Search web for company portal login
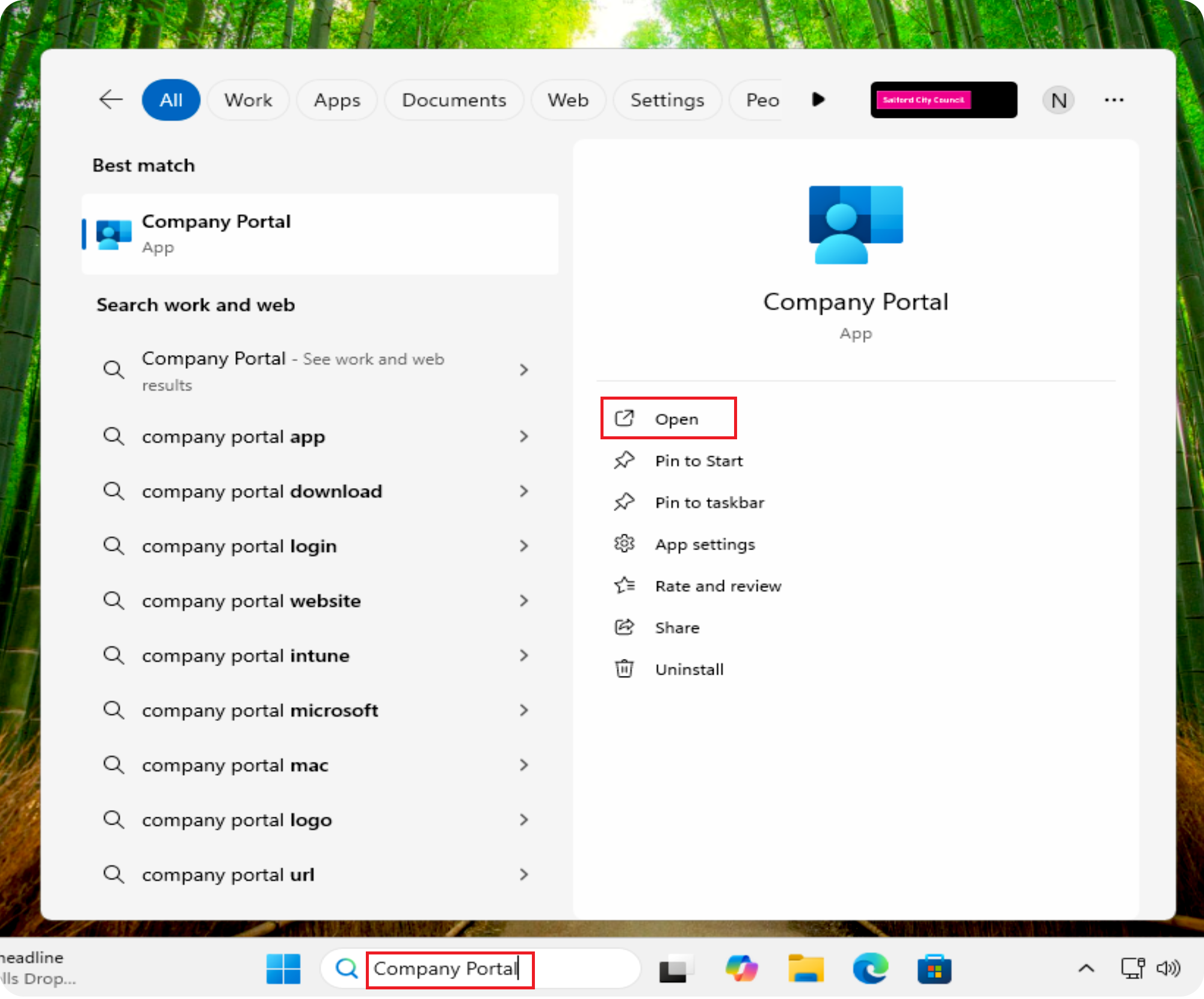Viewport: 1204px width, 999px height. 239,546
